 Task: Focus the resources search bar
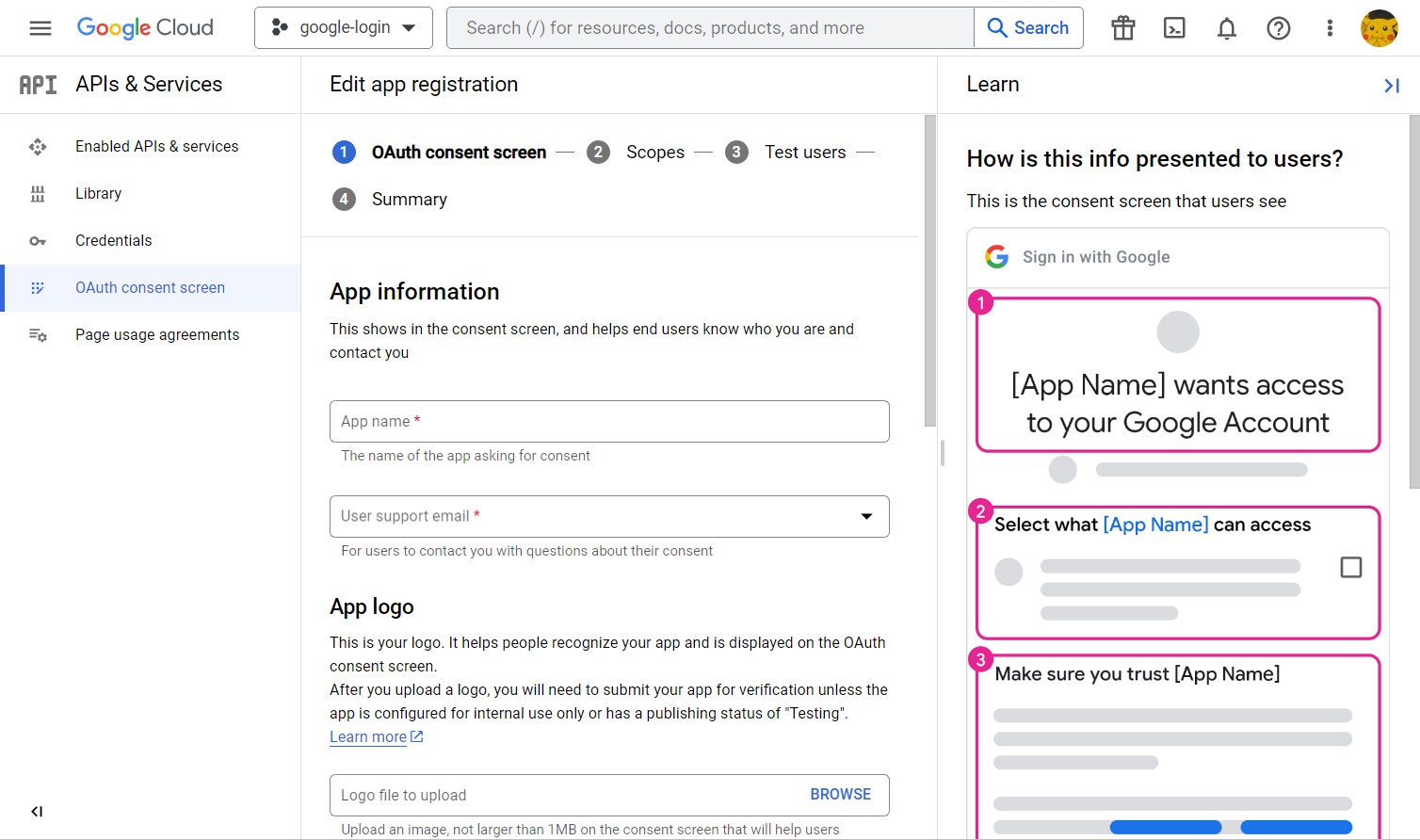point(710,28)
